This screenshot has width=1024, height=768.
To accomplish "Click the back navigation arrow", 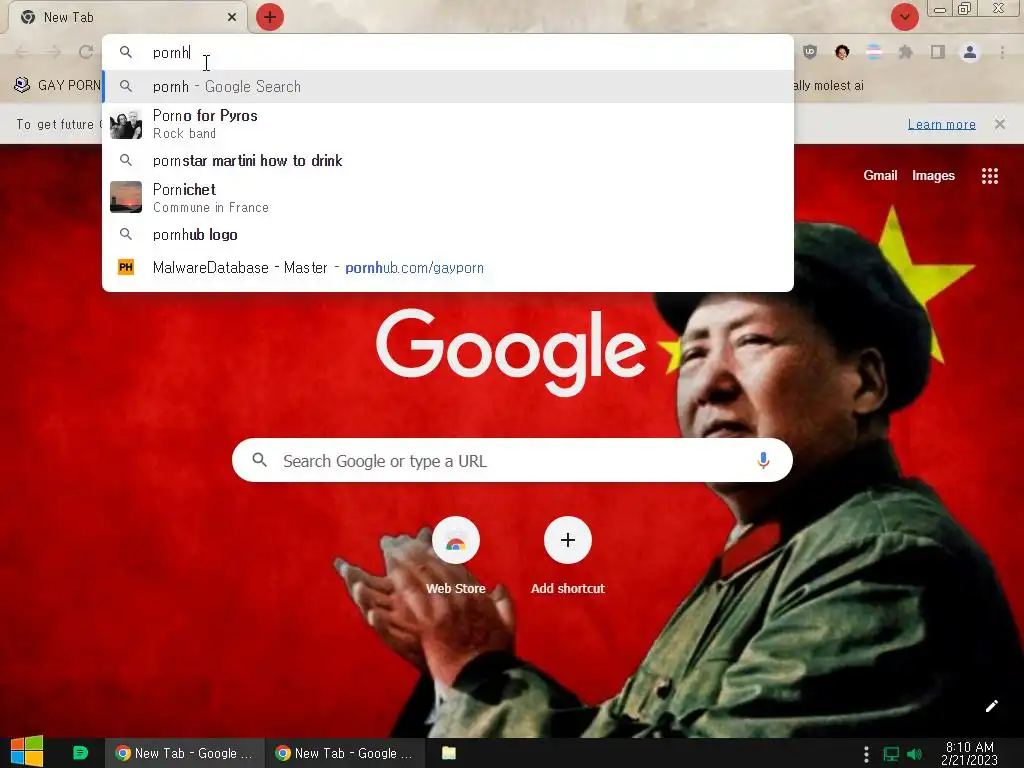I will click(22, 52).
